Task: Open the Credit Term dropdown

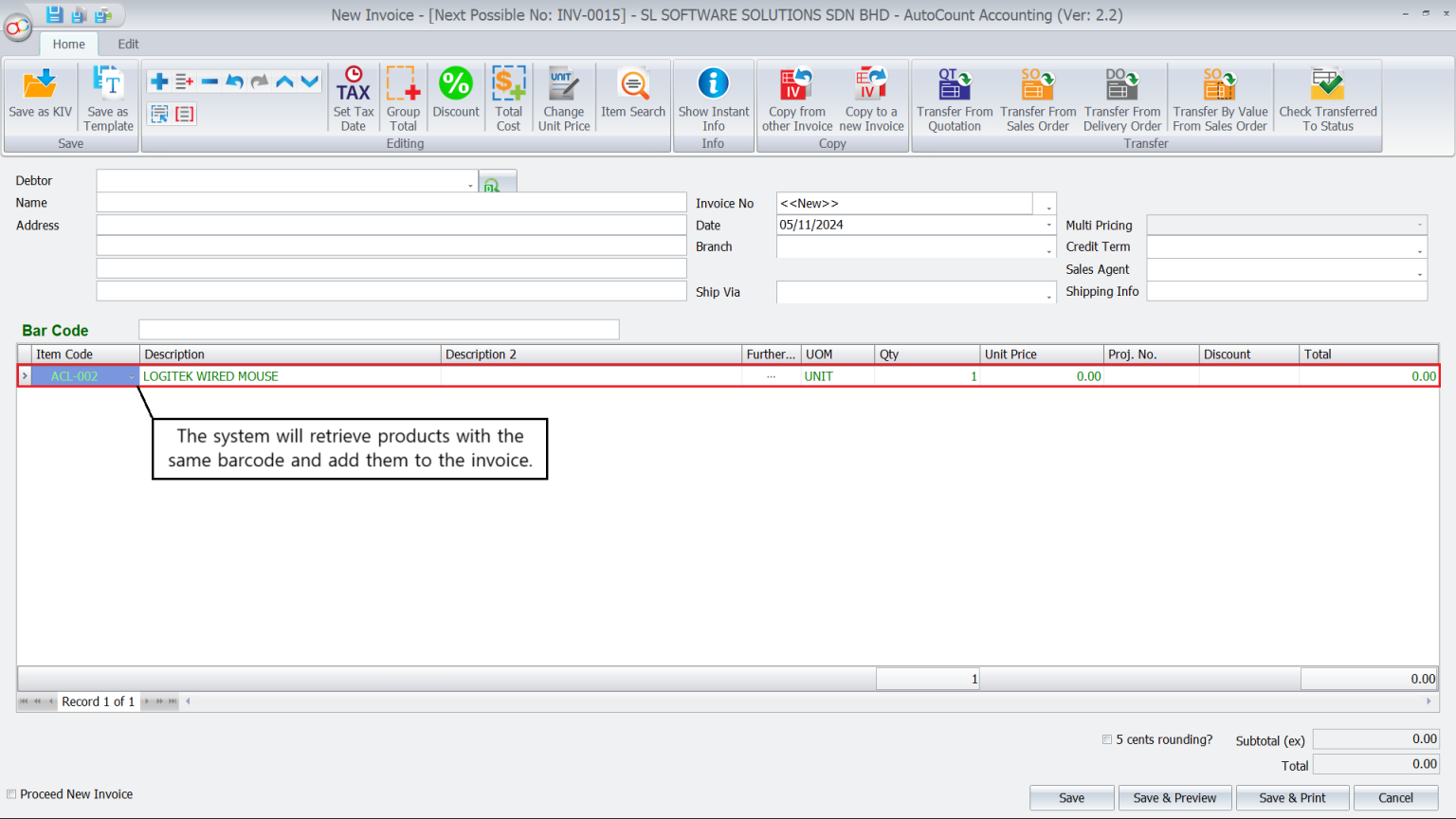Action: [1420, 247]
